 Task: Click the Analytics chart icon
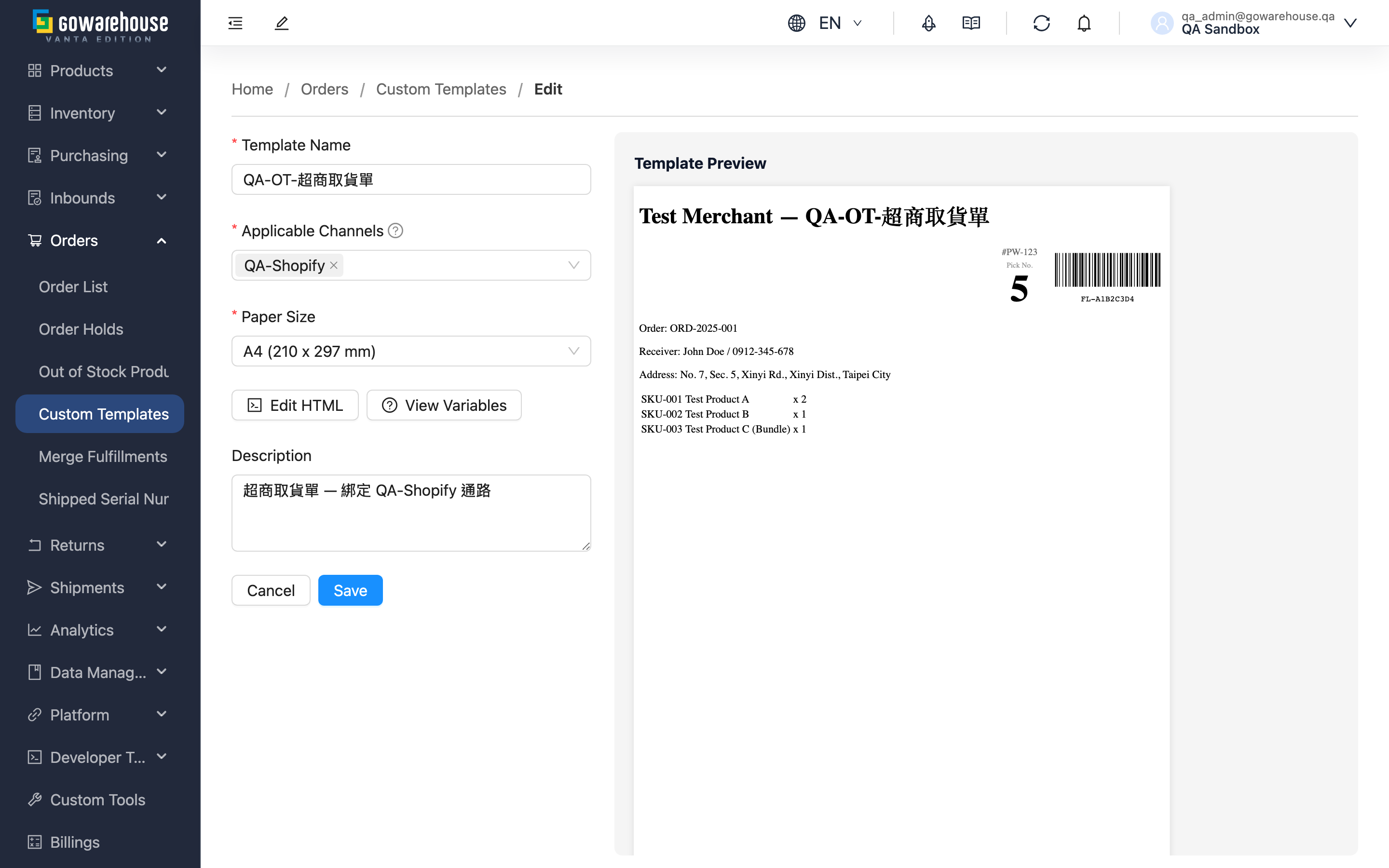pos(34,630)
